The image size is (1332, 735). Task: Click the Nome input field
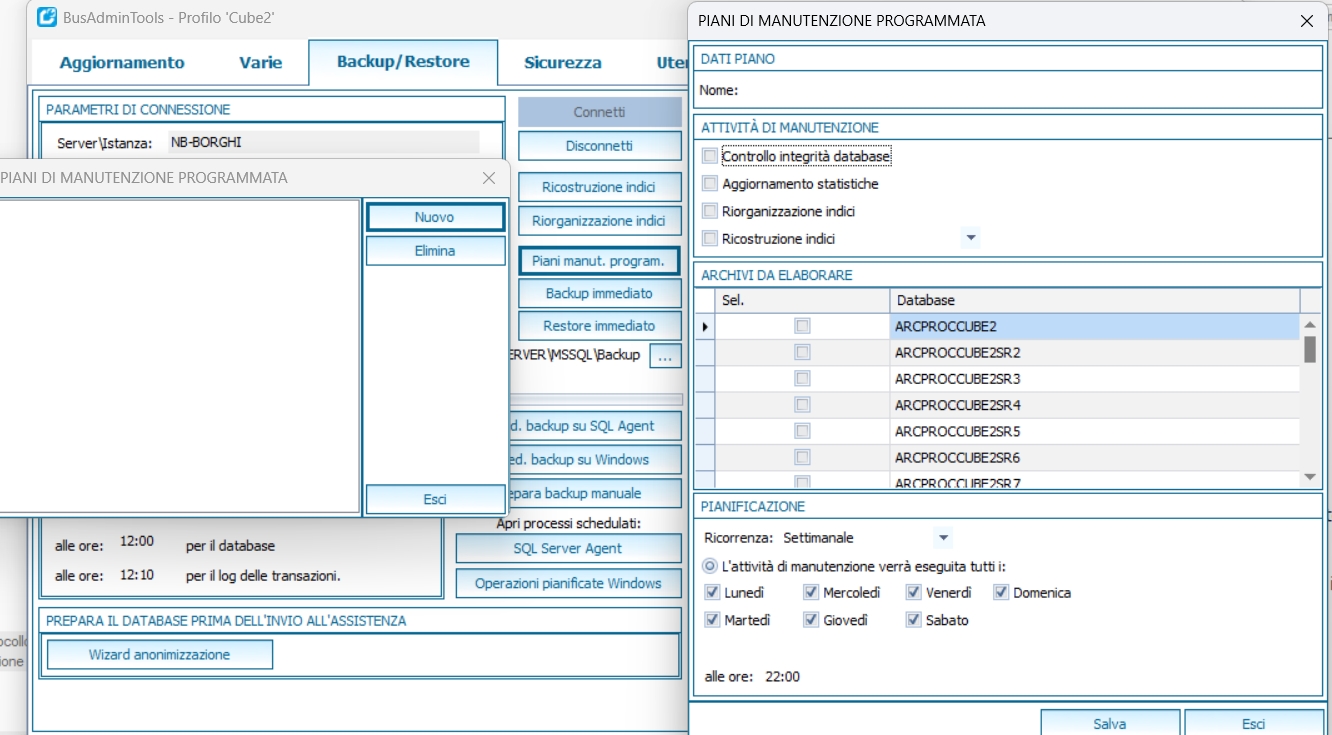pos(1030,90)
